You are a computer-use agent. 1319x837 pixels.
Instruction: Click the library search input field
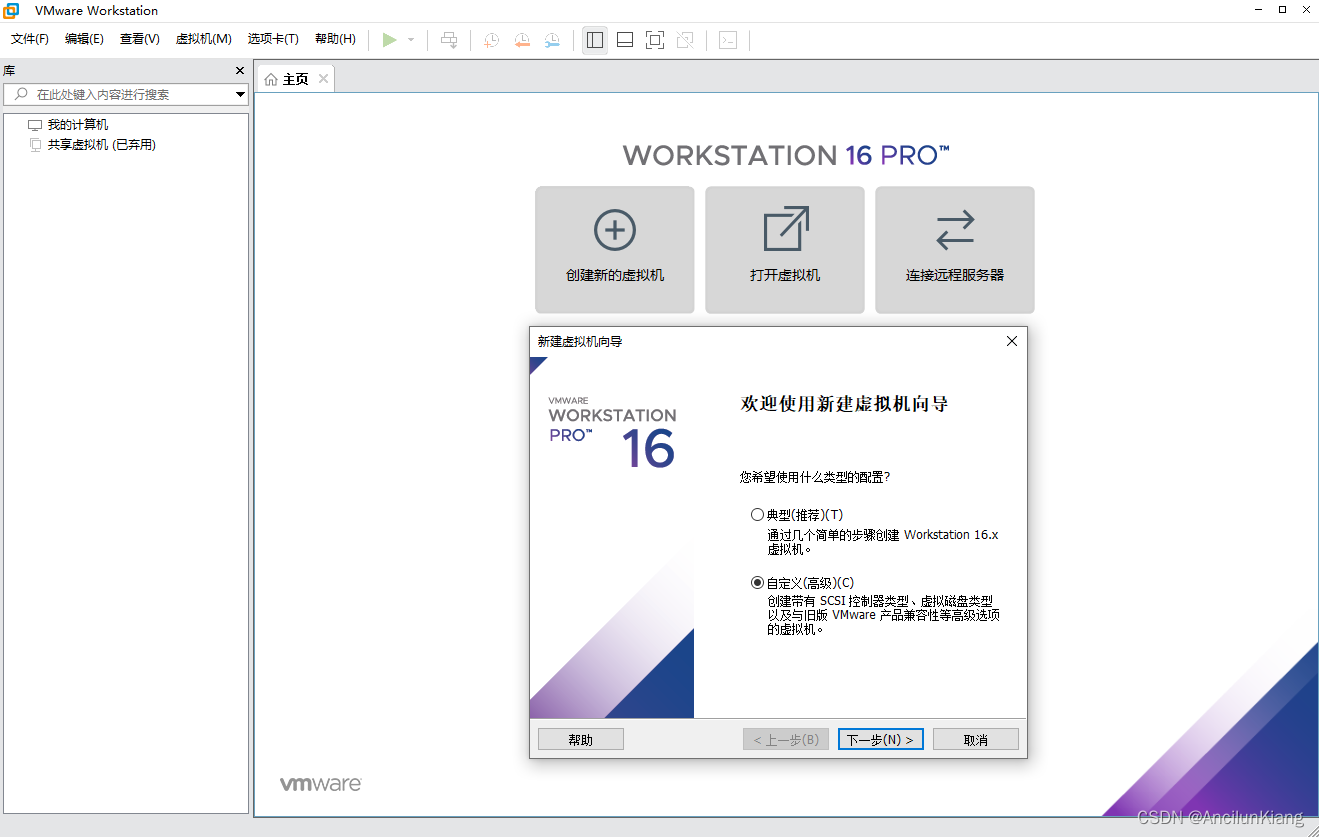(126, 94)
